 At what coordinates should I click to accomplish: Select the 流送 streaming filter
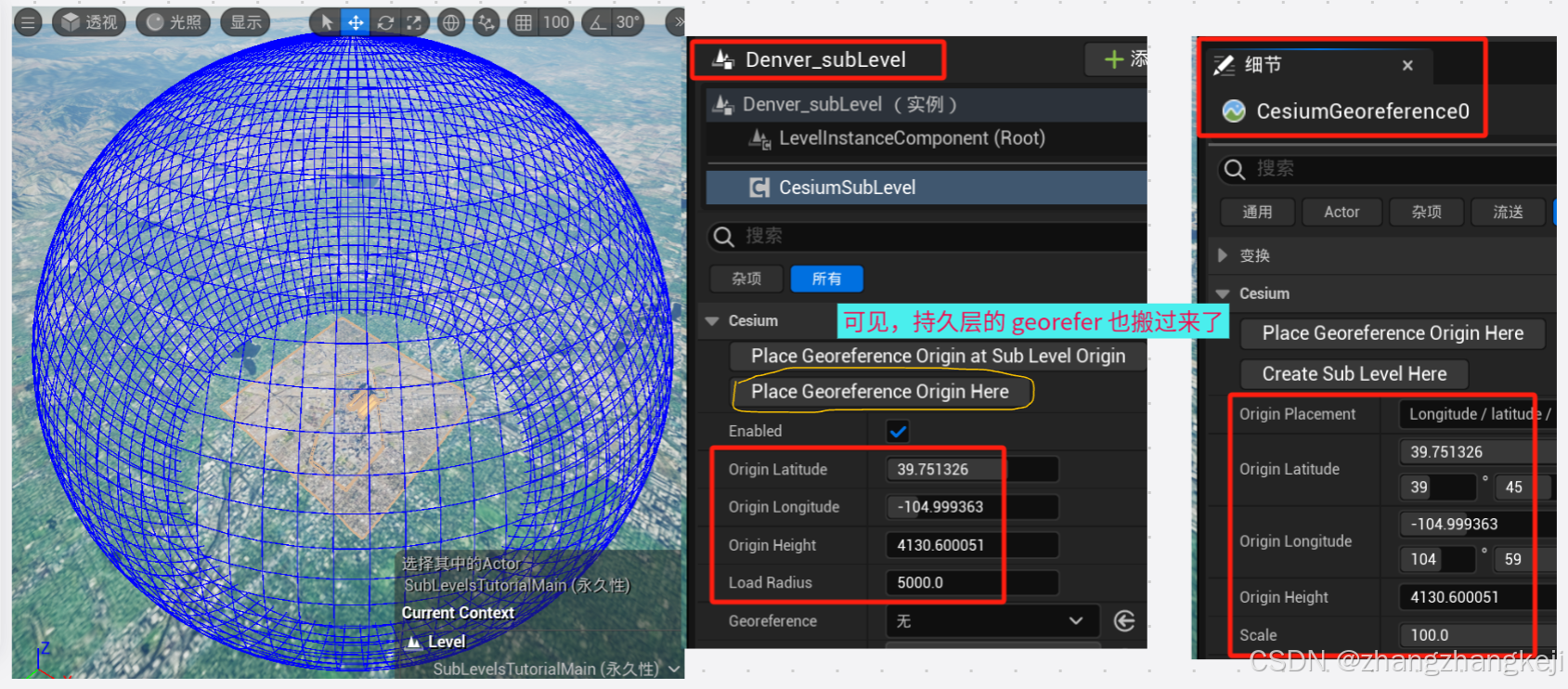tap(1508, 212)
